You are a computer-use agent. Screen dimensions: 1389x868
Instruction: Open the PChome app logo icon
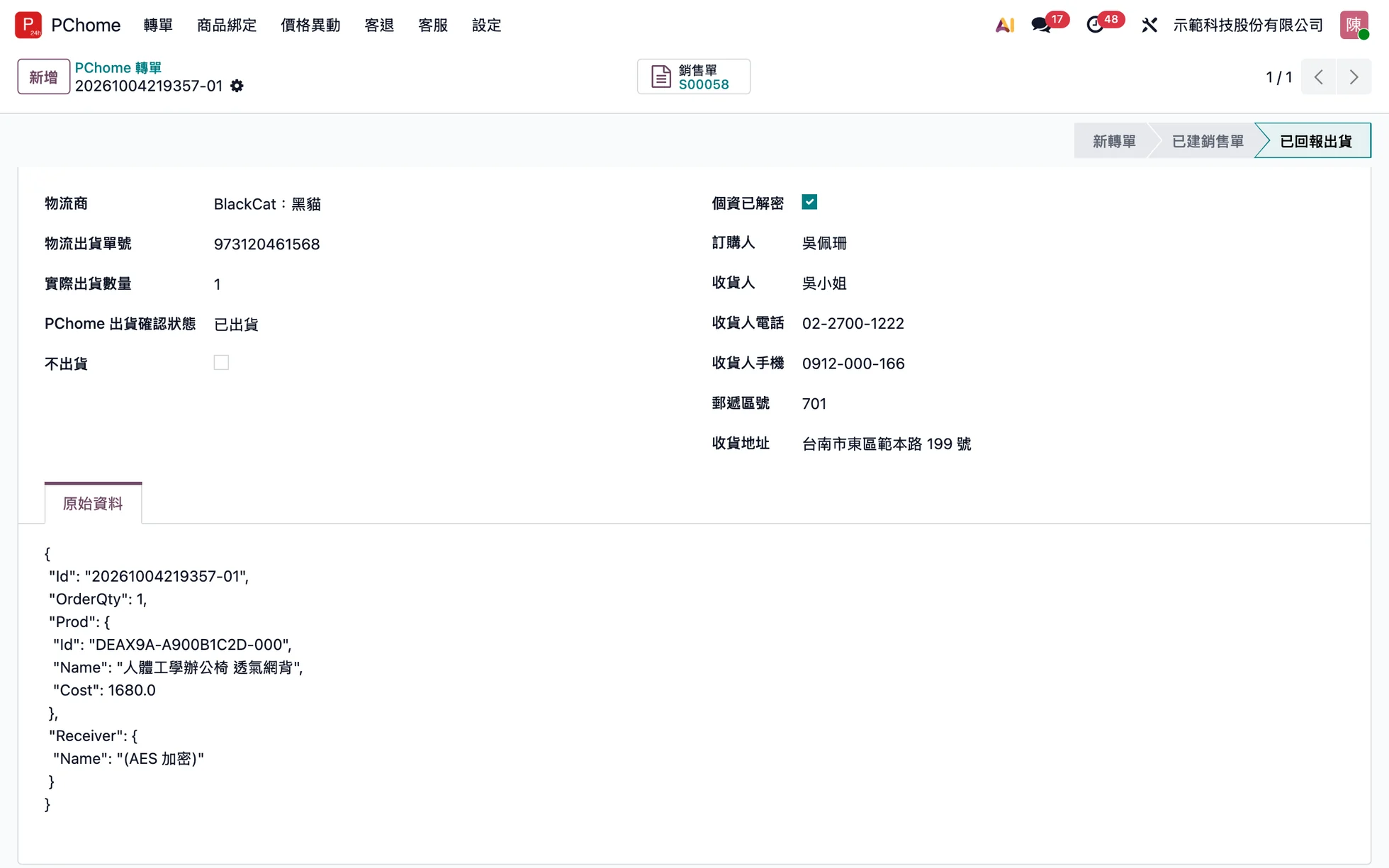(28, 25)
